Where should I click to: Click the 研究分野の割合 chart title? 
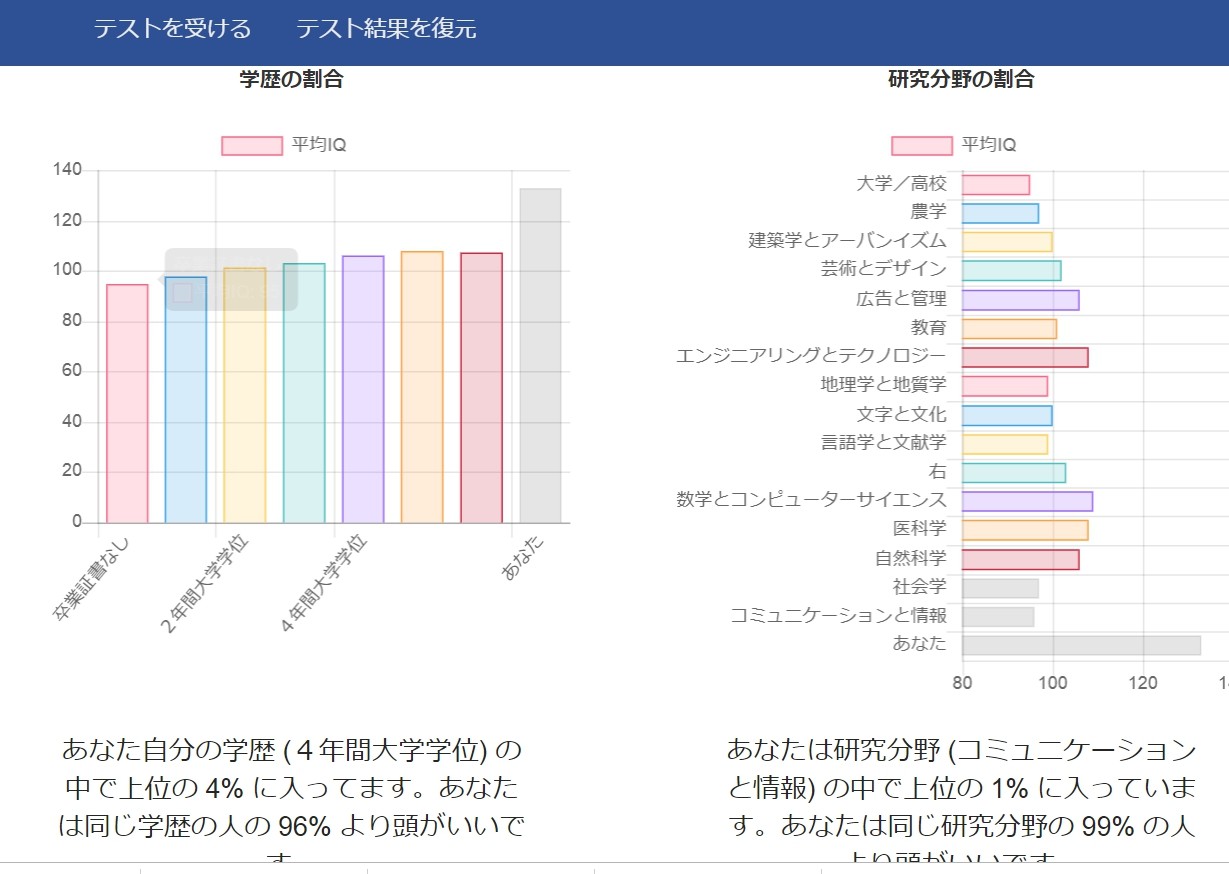click(x=961, y=79)
